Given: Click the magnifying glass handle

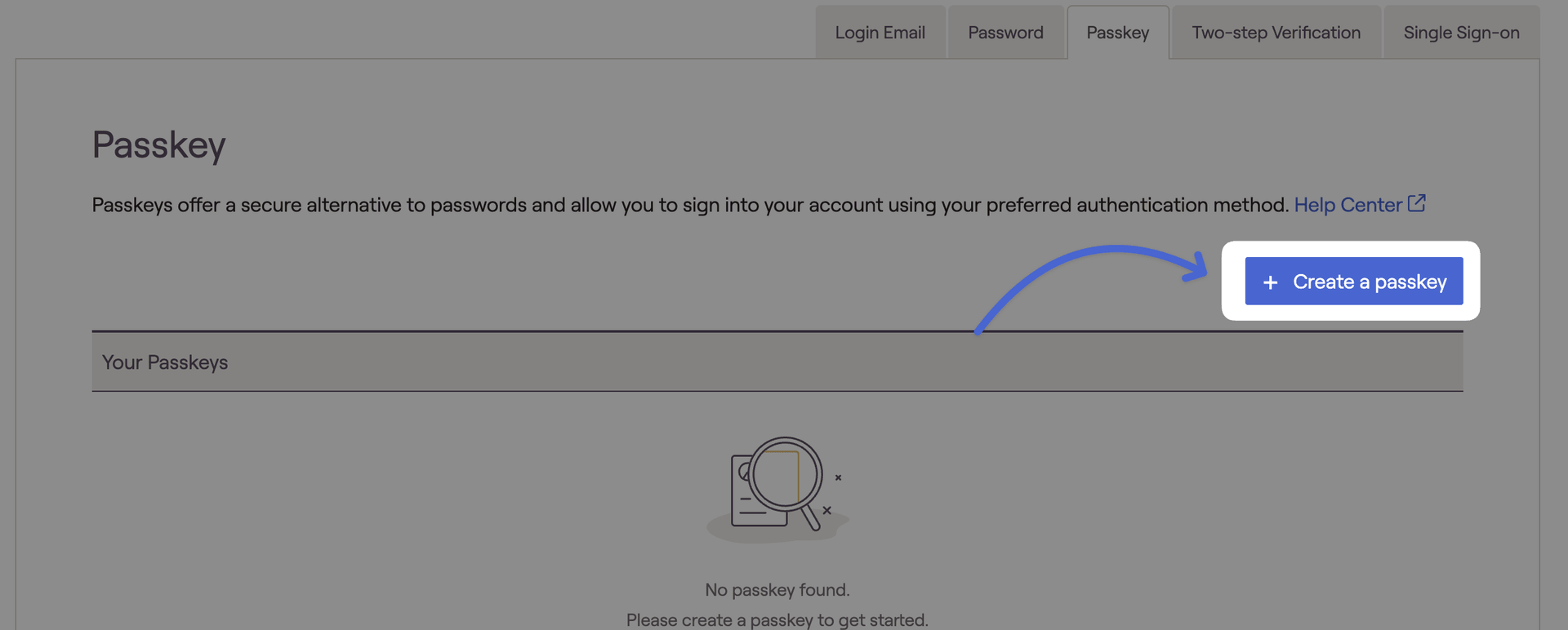Looking at the screenshot, I should 811,519.
